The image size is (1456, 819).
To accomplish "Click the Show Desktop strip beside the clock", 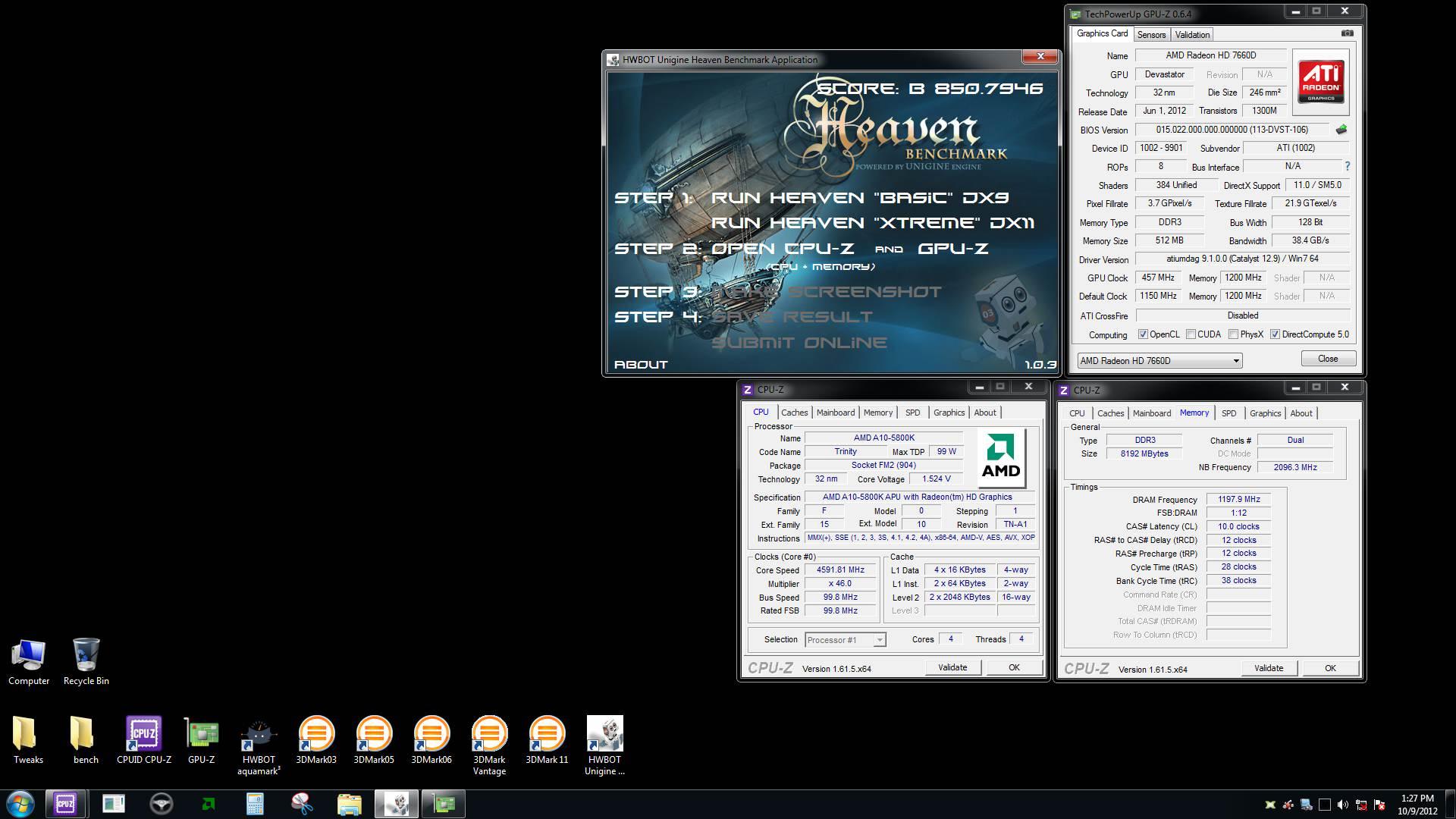I will [1450, 805].
